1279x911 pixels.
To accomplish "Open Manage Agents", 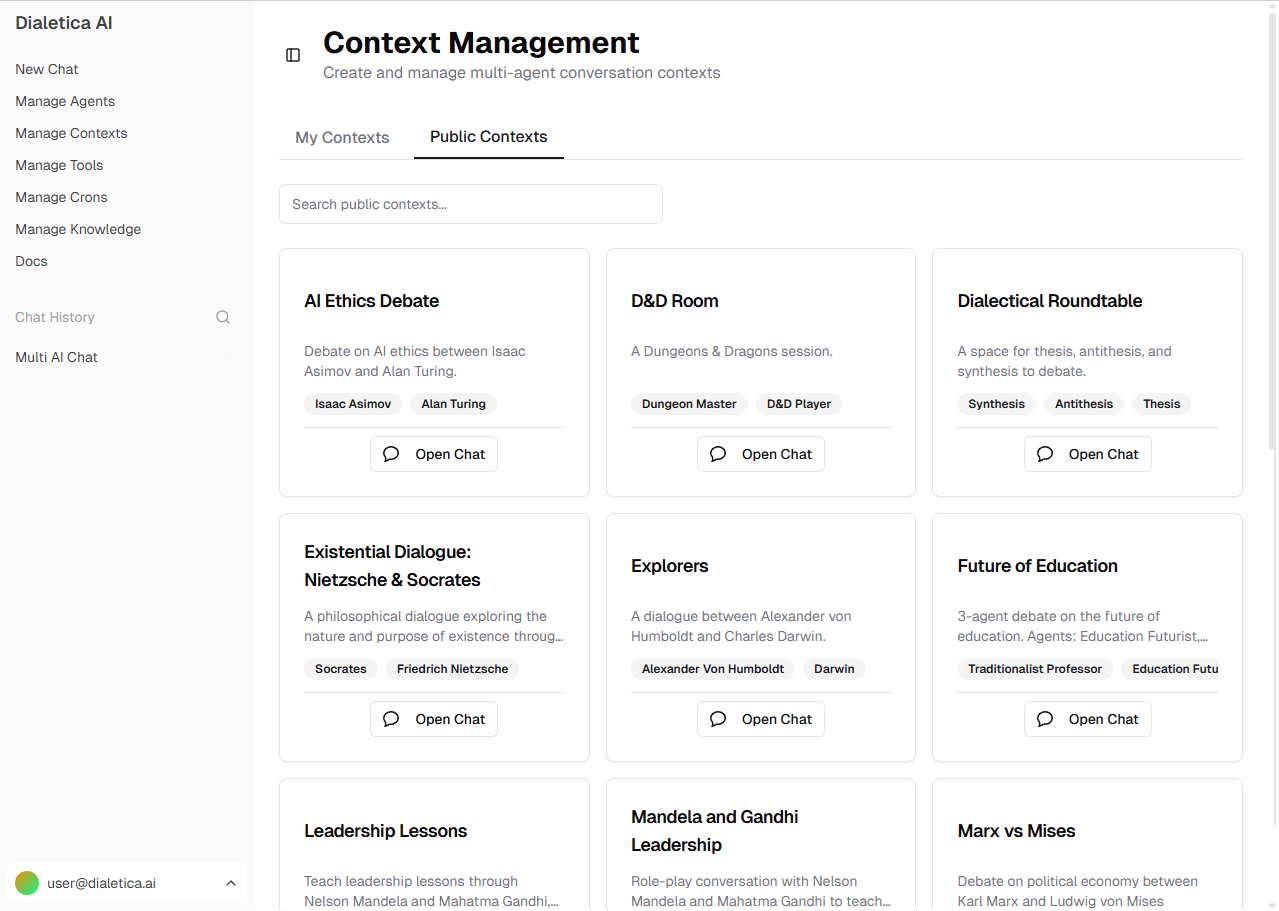I will [64, 101].
